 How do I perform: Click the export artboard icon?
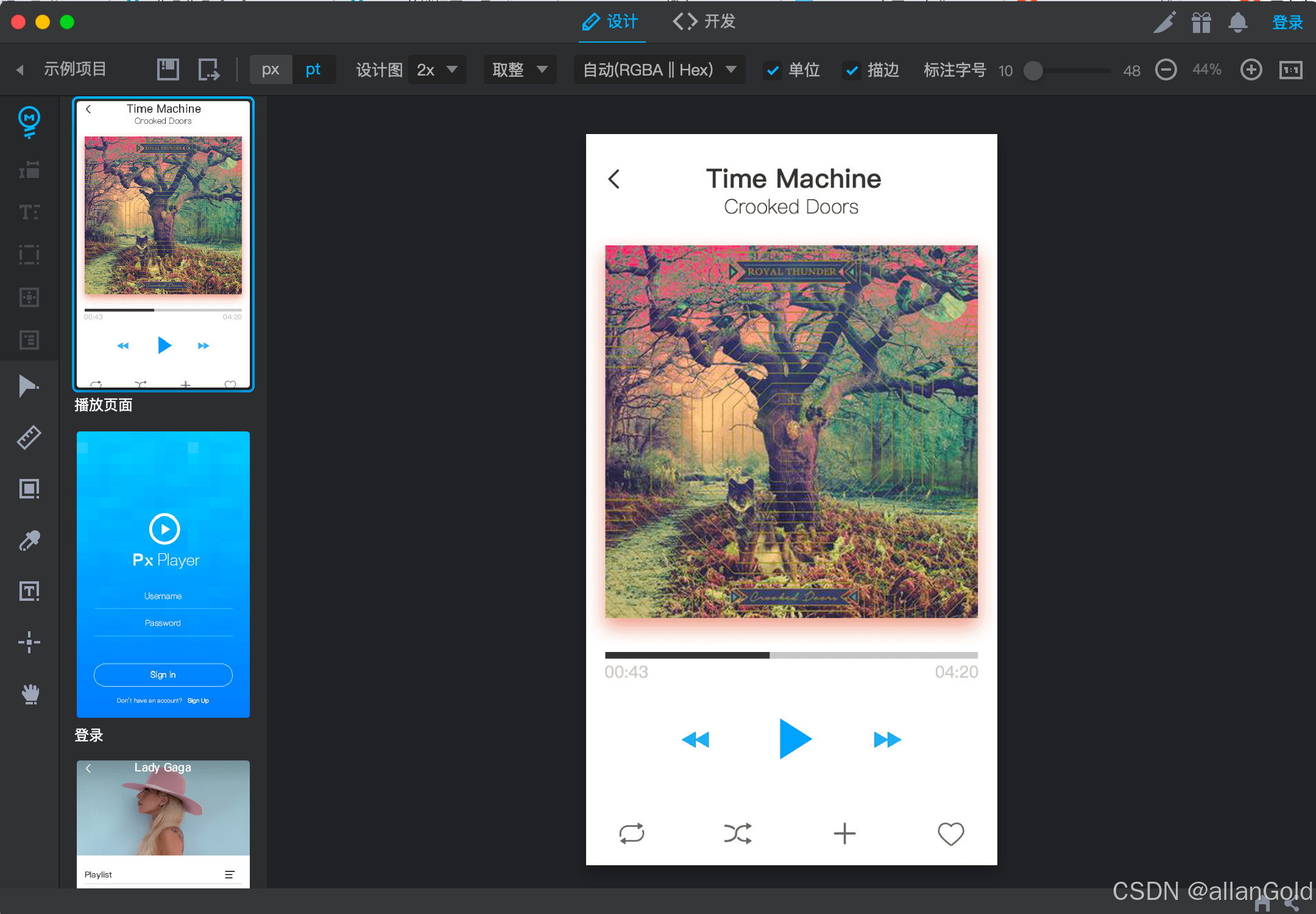(x=209, y=70)
